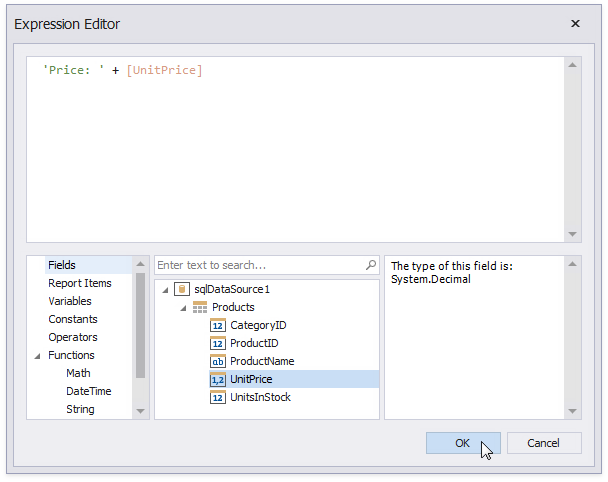Viewport: 608px width, 482px height.
Task: Collapse the sqlDataSource1 tree node
Action: pyautogui.click(x=165, y=289)
